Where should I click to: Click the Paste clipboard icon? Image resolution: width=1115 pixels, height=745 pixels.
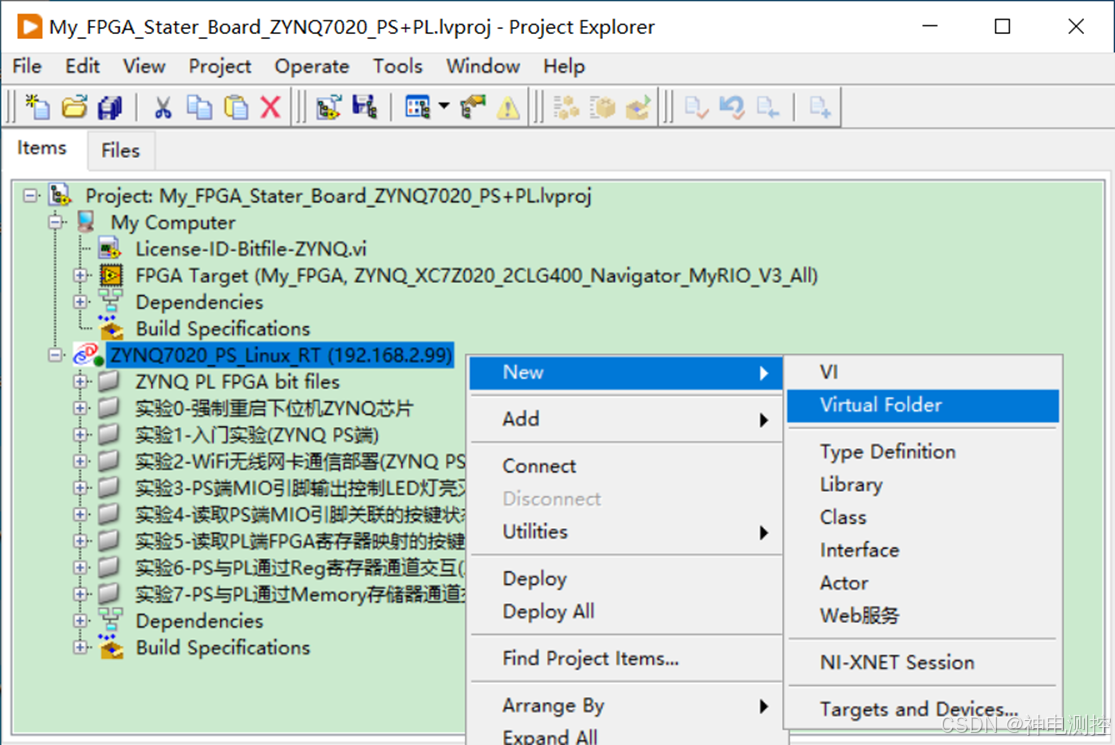235,107
